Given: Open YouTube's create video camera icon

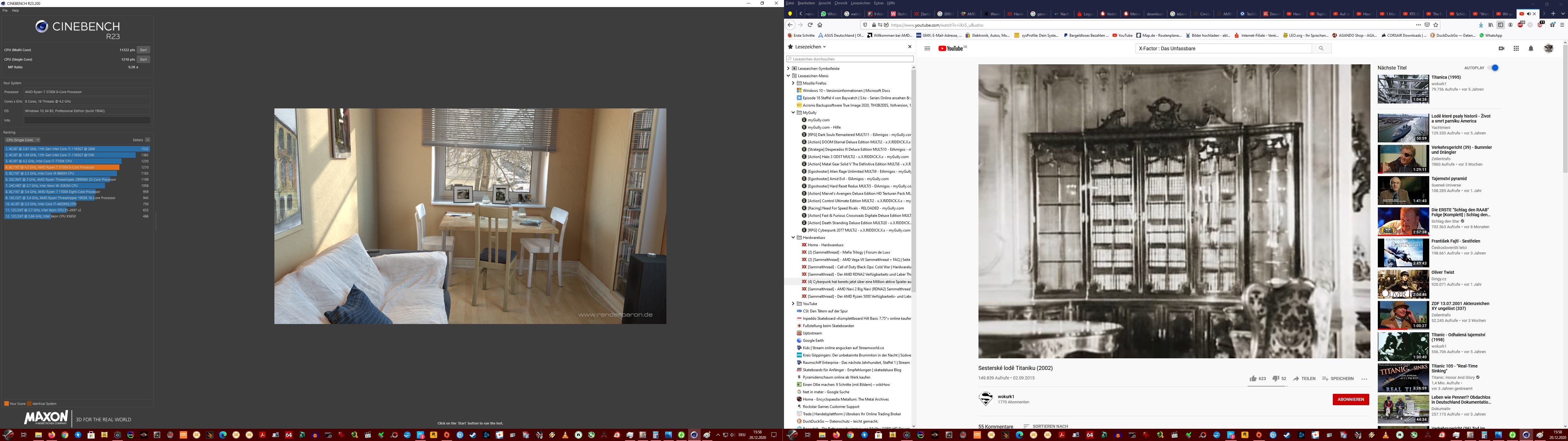Looking at the screenshot, I should coord(1502,48).
